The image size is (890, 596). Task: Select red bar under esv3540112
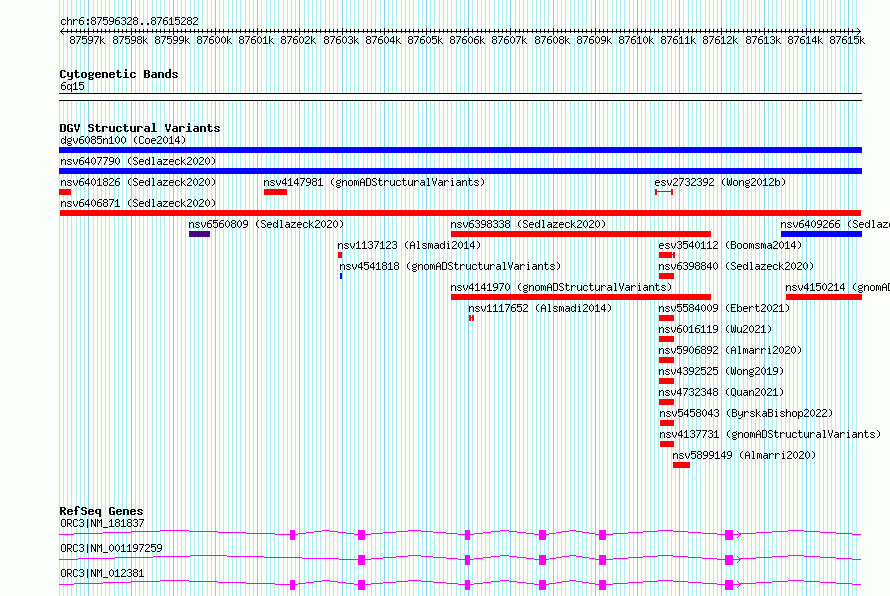coord(667,255)
